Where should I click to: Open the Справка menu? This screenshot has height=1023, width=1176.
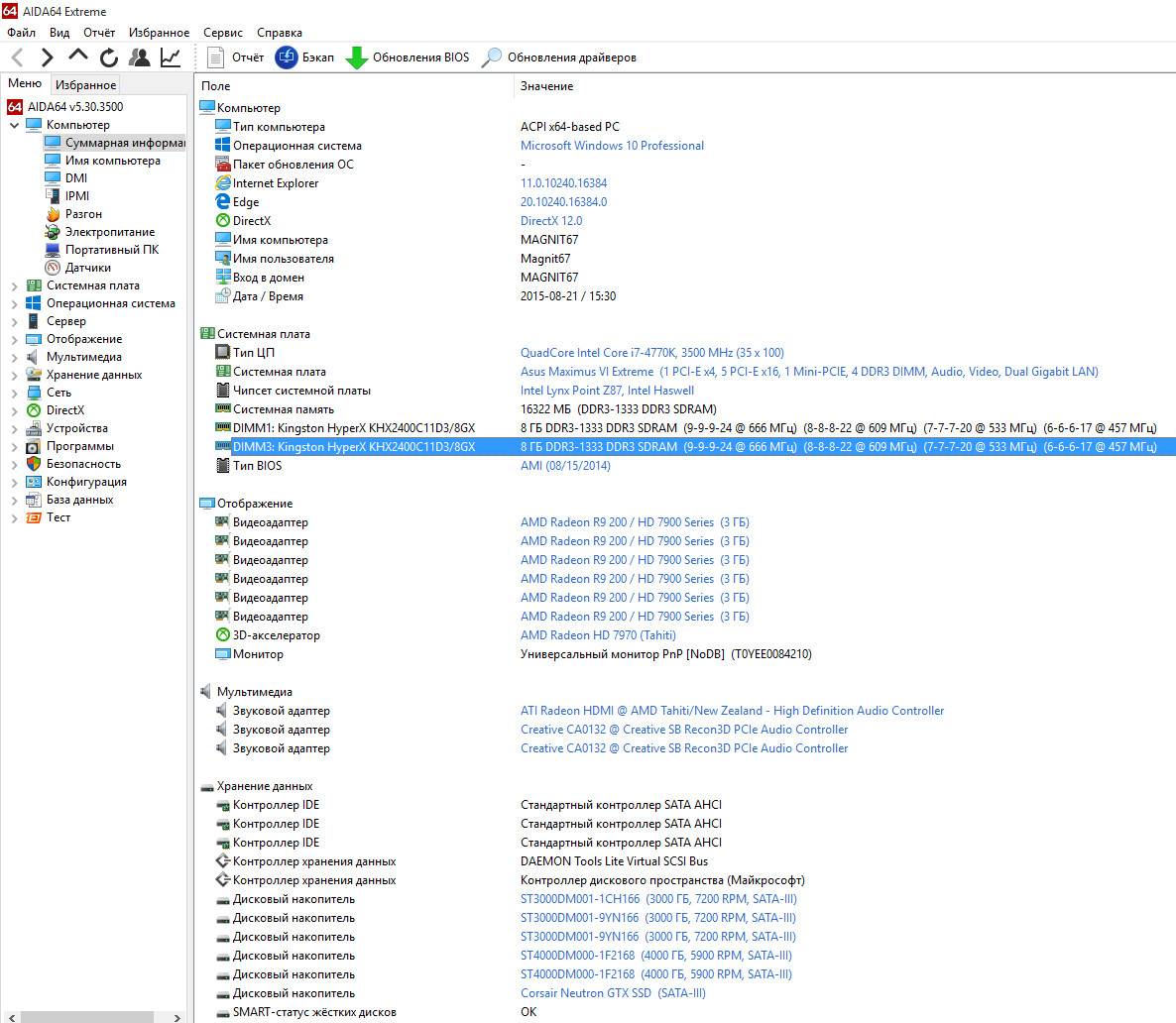coord(279,33)
